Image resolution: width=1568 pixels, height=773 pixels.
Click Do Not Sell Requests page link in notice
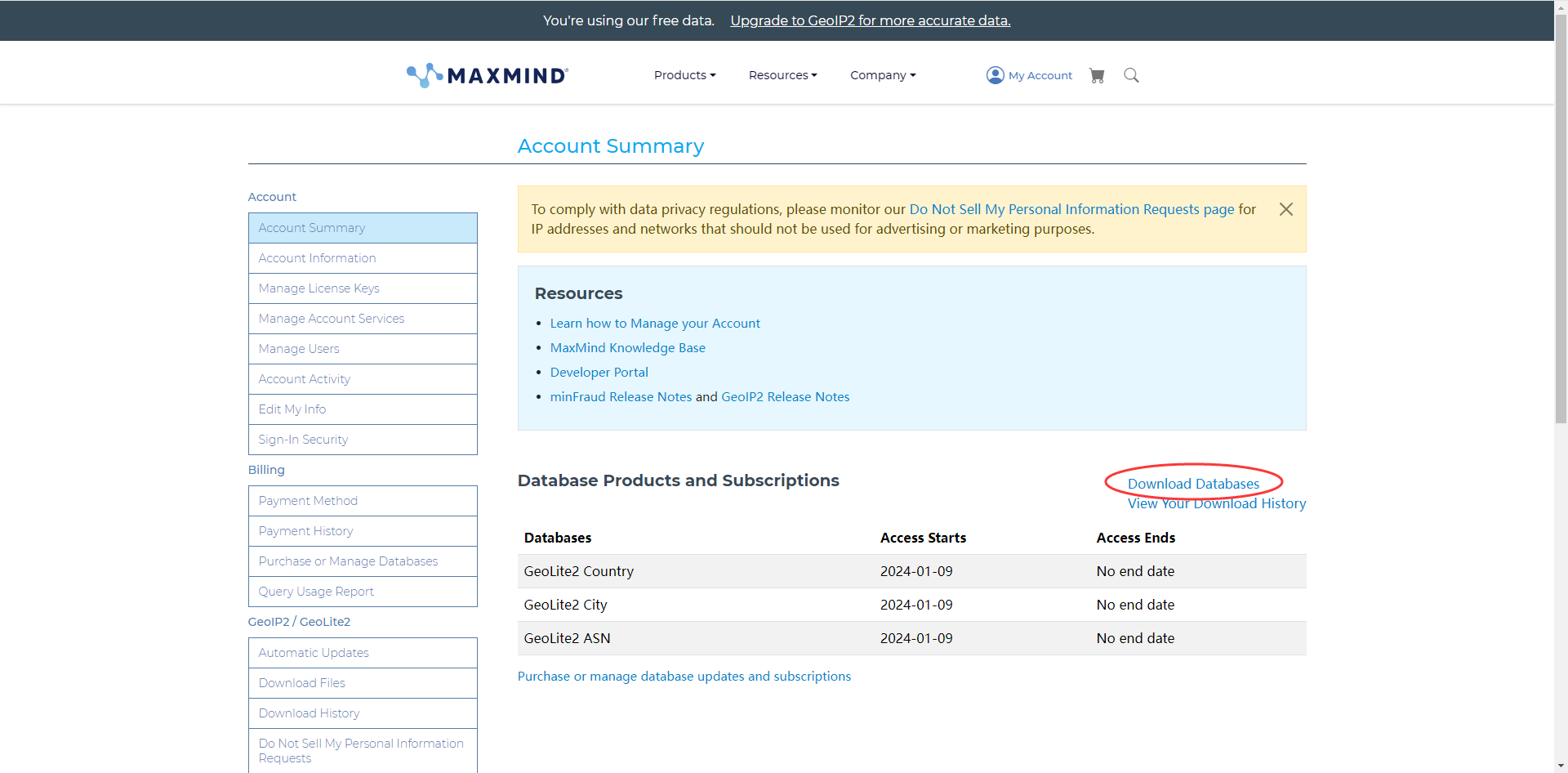[x=1071, y=209]
